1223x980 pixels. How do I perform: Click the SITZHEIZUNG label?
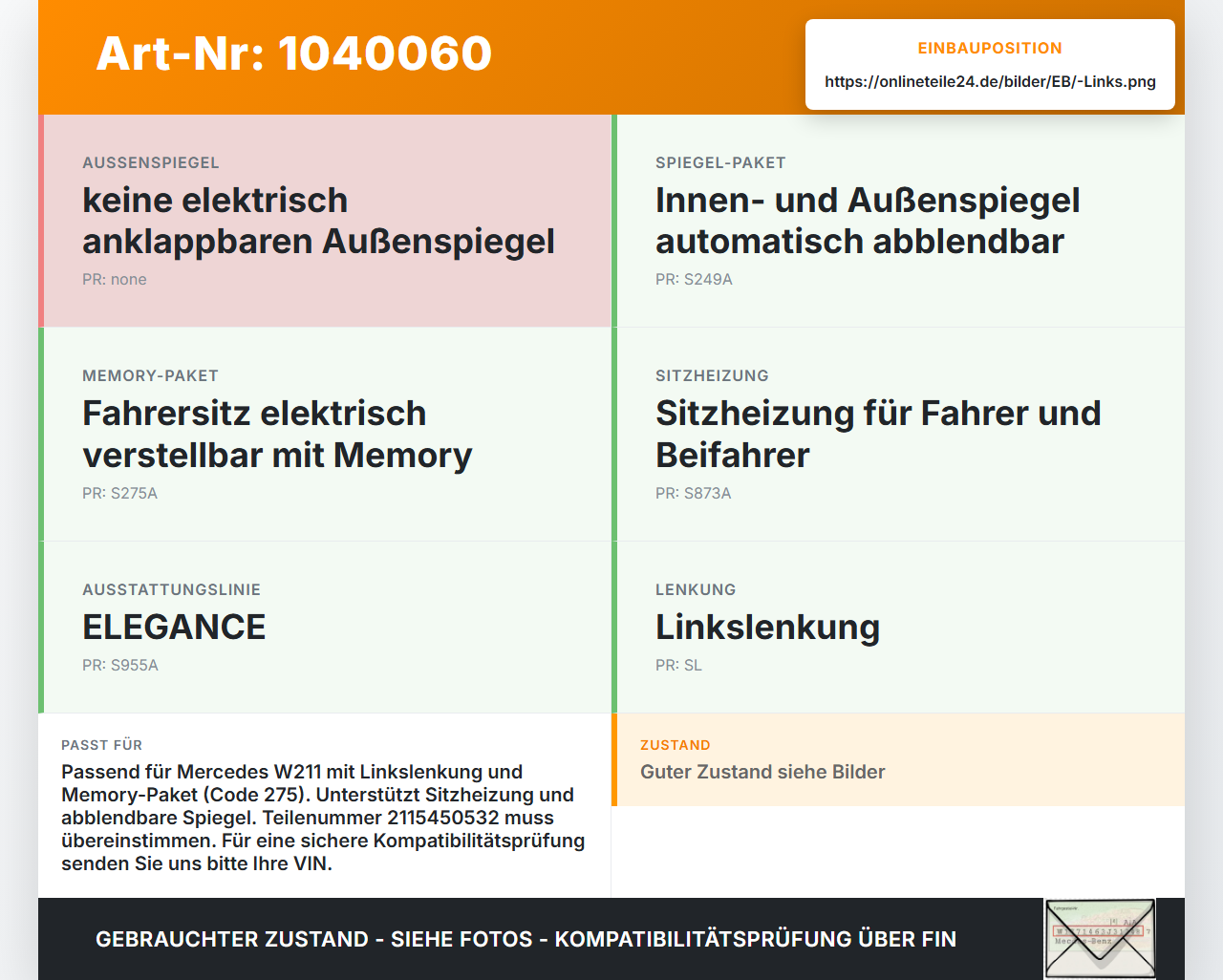click(712, 375)
